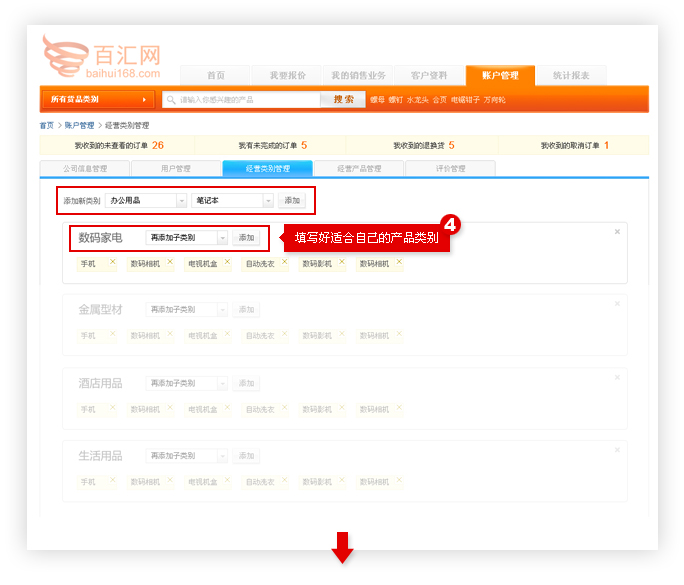The width and height of the screenshot is (684, 585).
Task: Click the Baihui168 logo
Action: 101,57
